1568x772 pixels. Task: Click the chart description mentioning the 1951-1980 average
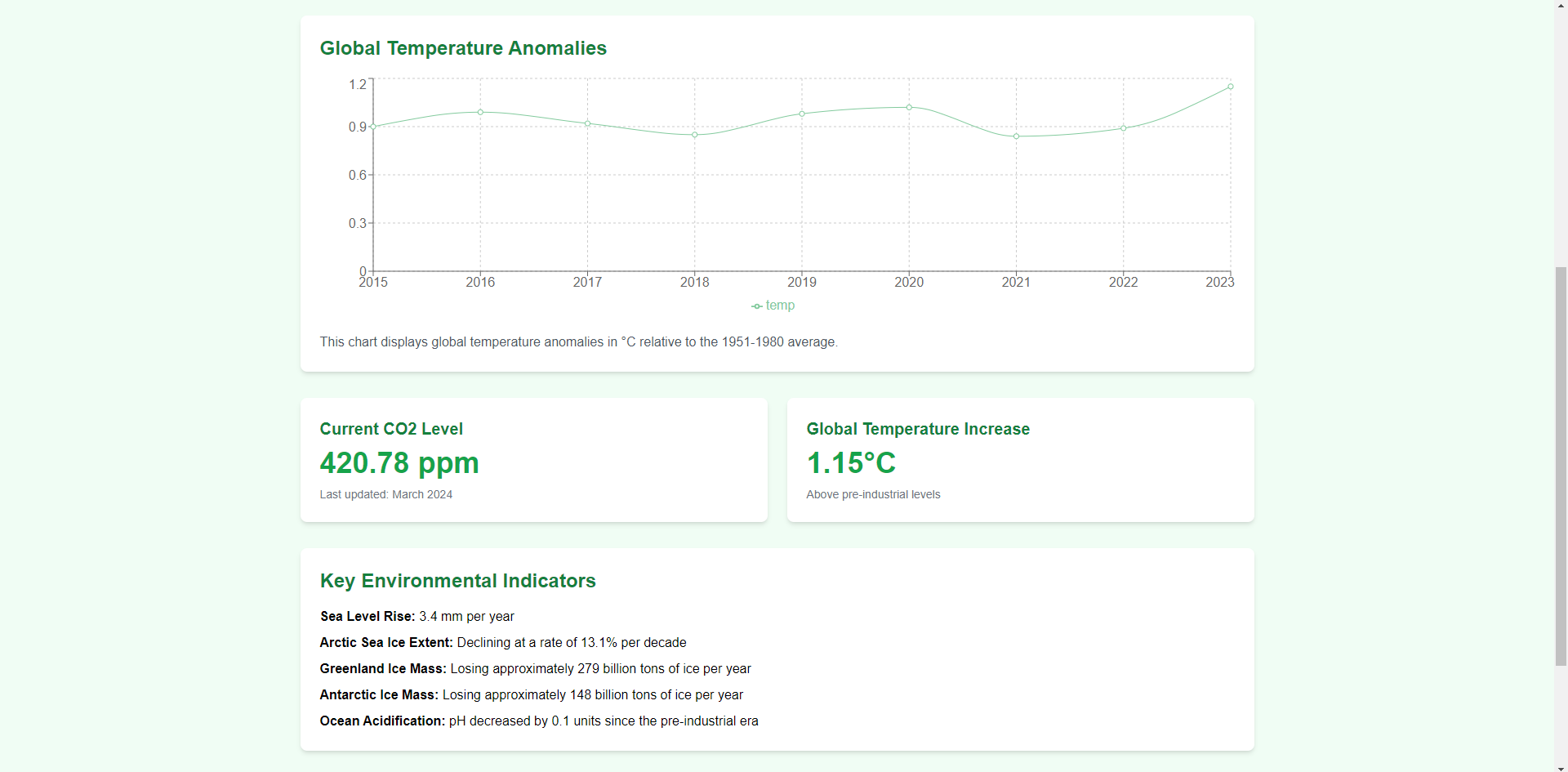(x=579, y=341)
